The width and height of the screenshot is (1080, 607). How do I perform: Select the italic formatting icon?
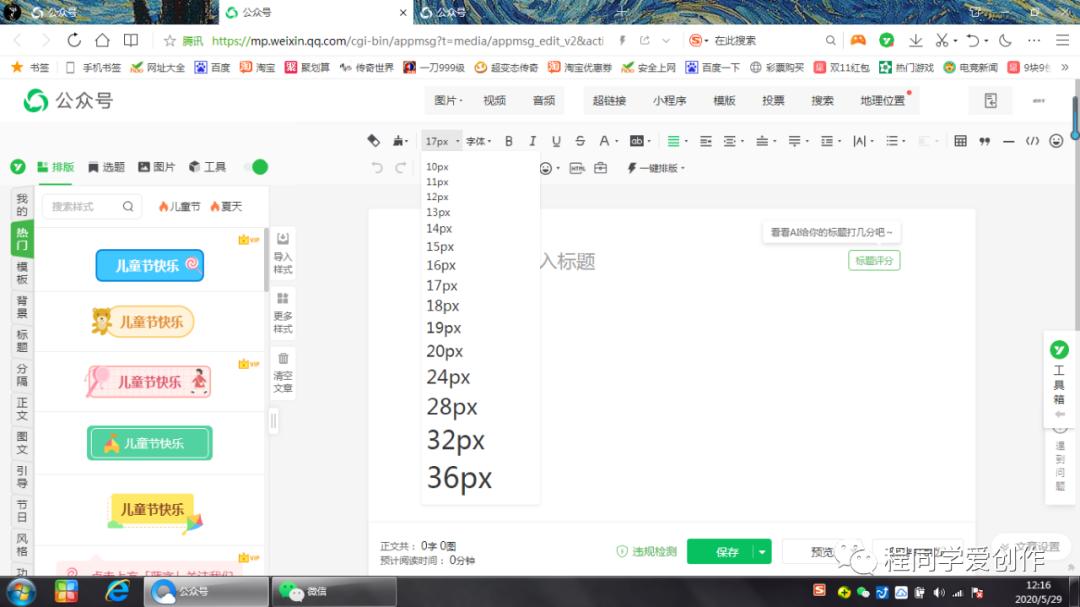(x=533, y=141)
